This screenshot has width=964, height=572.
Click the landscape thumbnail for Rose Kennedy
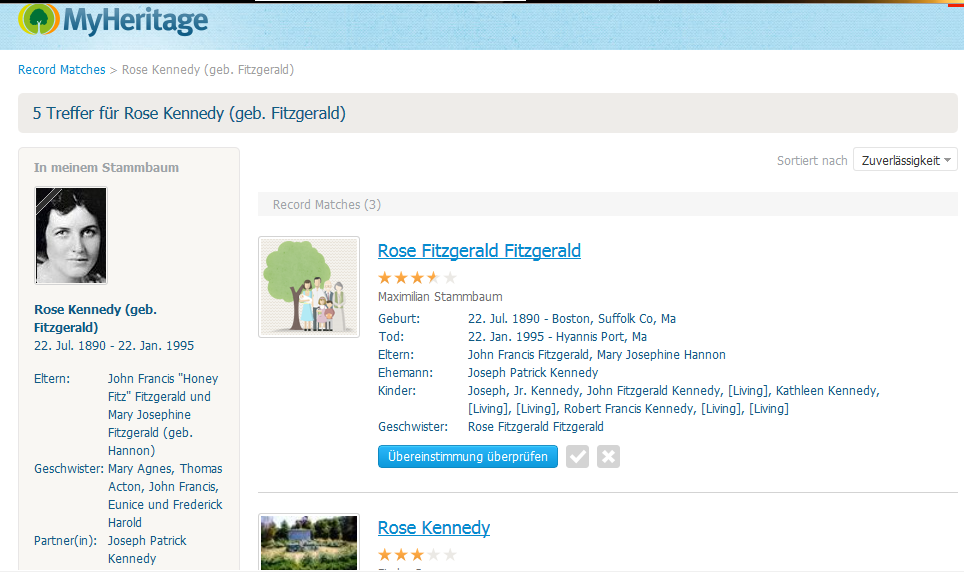click(309, 542)
